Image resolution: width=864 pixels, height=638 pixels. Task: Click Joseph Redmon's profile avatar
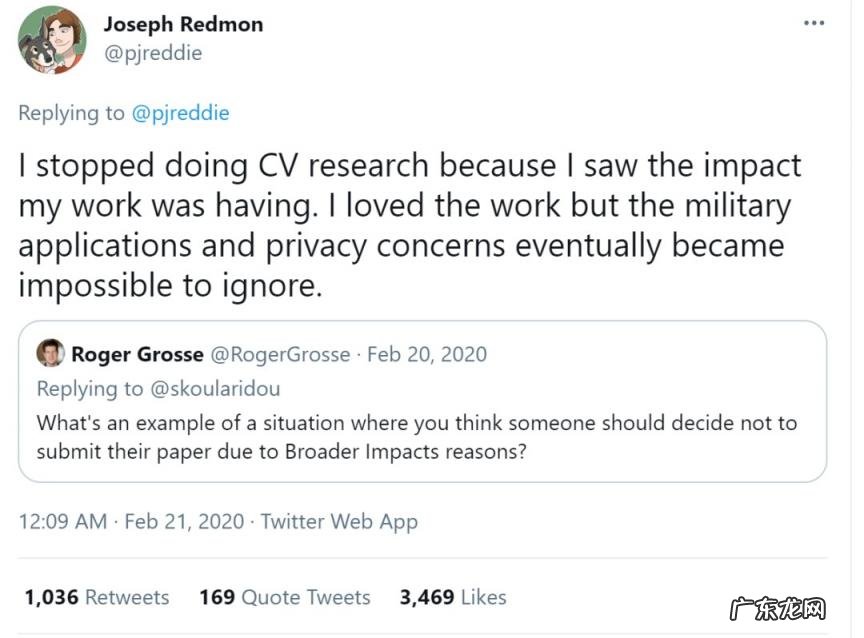51,40
